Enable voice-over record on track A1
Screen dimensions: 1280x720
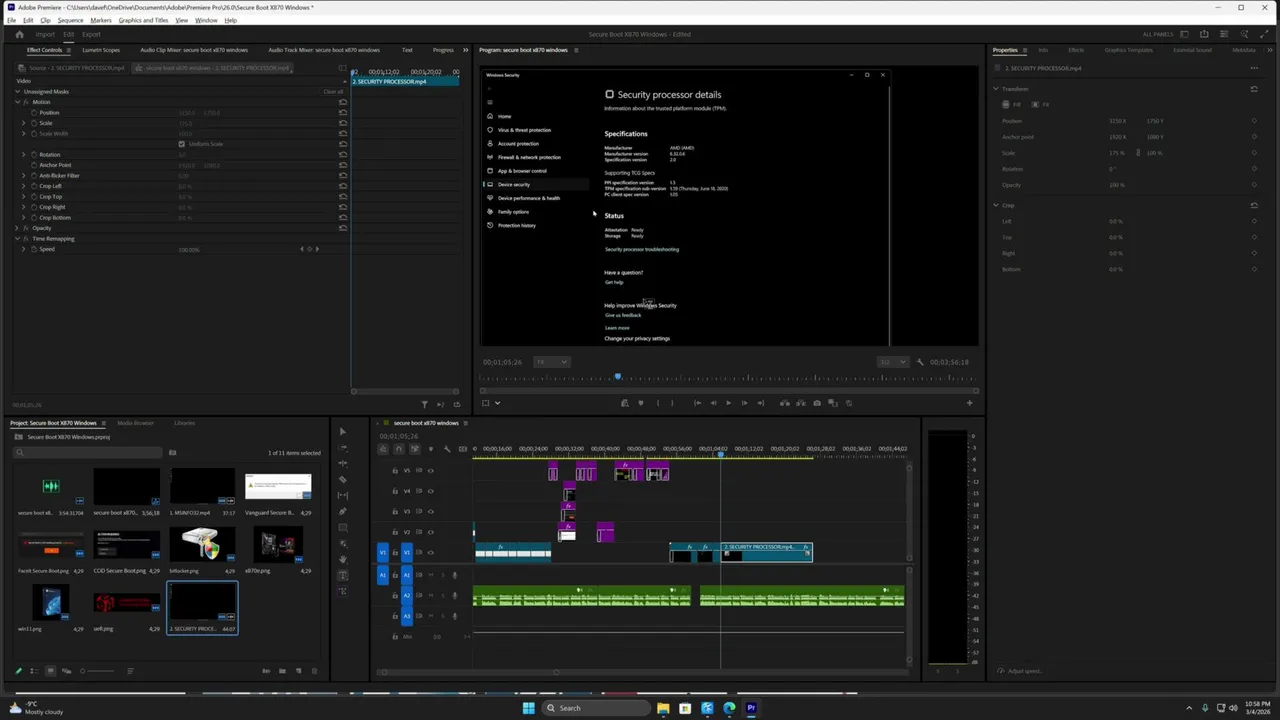pyautogui.click(x=454, y=575)
